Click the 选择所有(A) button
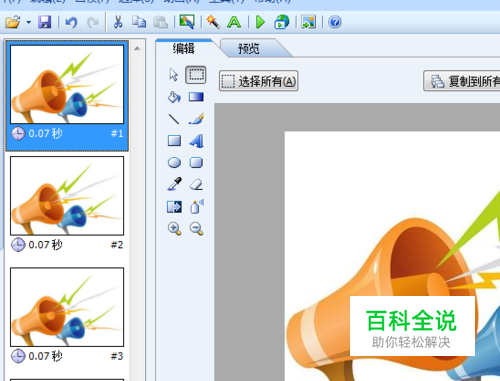The height and width of the screenshot is (381, 500). click(258, 81)
